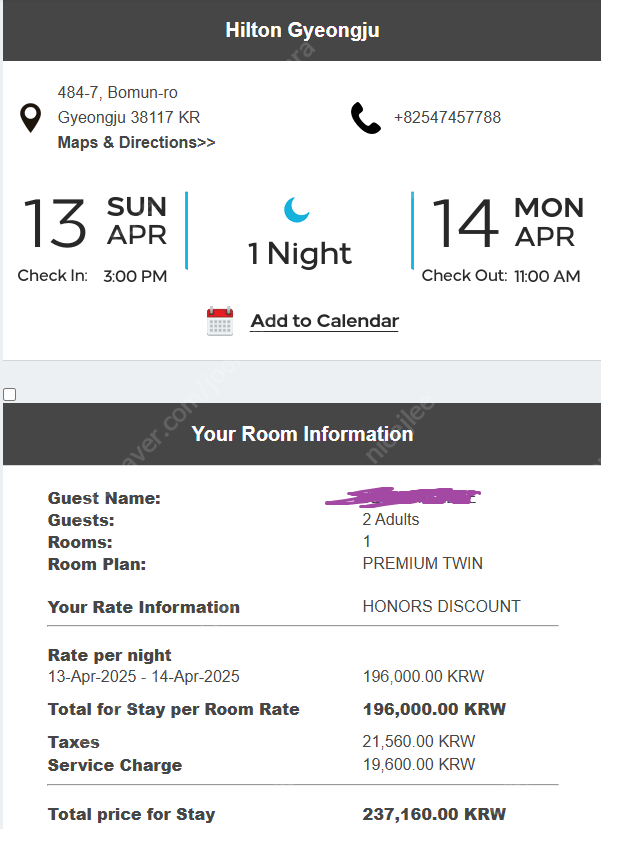Click the redacted guest name scribble
The width and height of the screenshot is (641, 843).
pyautogui.click(x=403, y=496)
